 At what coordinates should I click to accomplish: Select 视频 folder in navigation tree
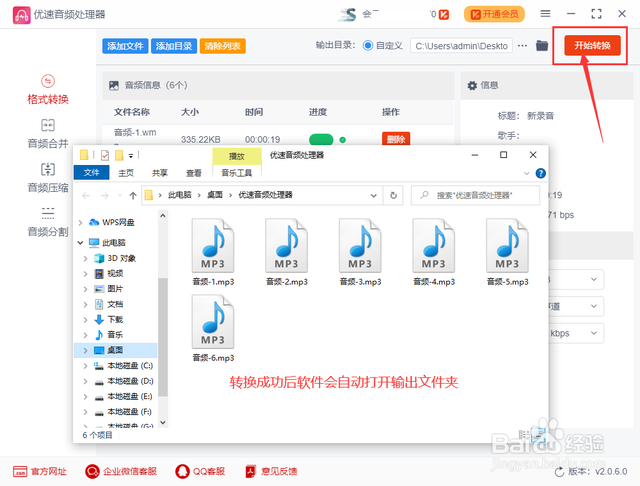coord(115,273)
